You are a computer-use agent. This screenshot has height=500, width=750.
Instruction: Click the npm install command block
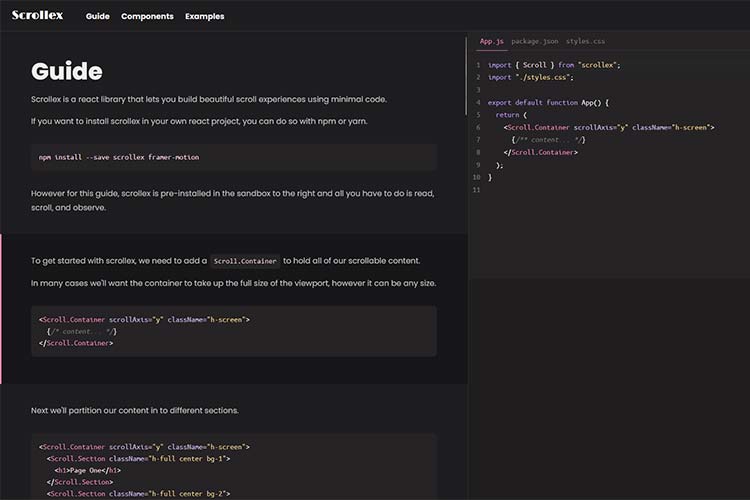pos(233,157)
